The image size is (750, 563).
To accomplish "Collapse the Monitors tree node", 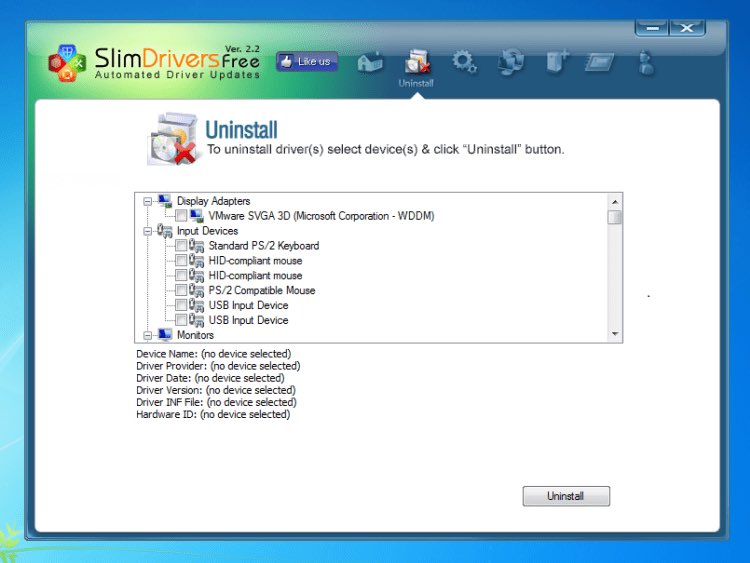I will point(148,335).
